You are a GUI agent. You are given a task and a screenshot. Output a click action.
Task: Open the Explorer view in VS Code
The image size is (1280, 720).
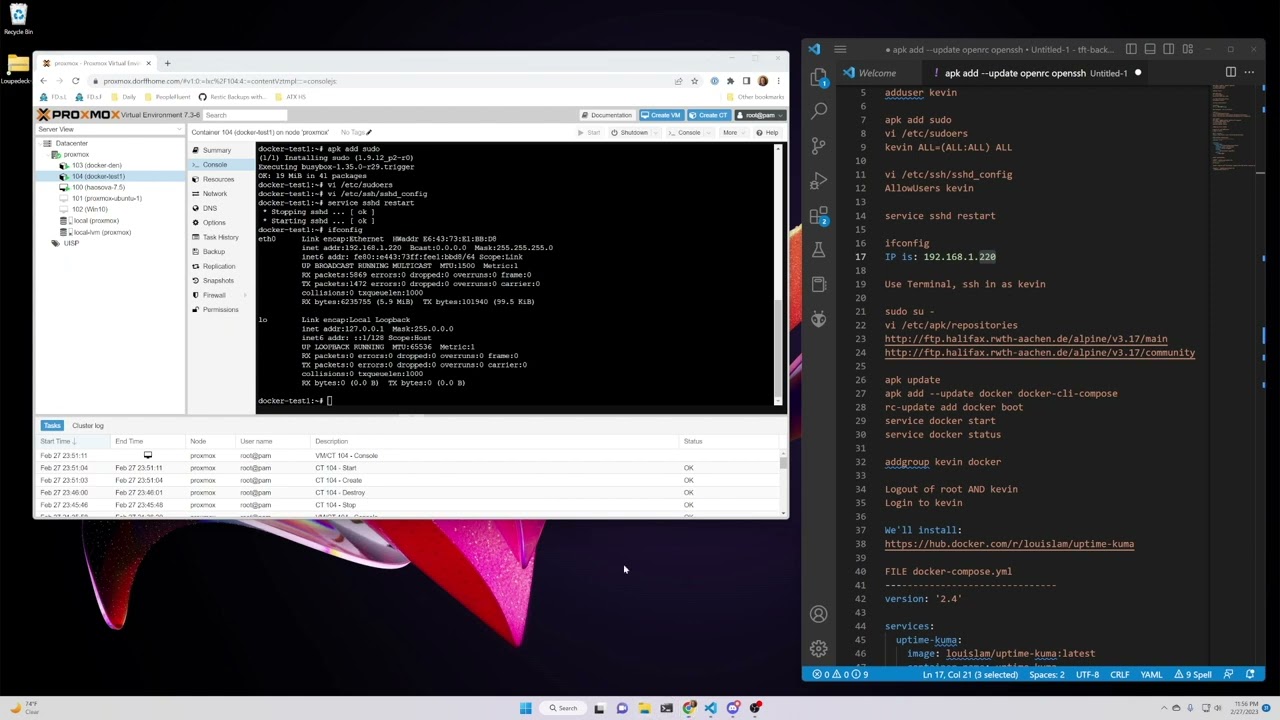819,77
